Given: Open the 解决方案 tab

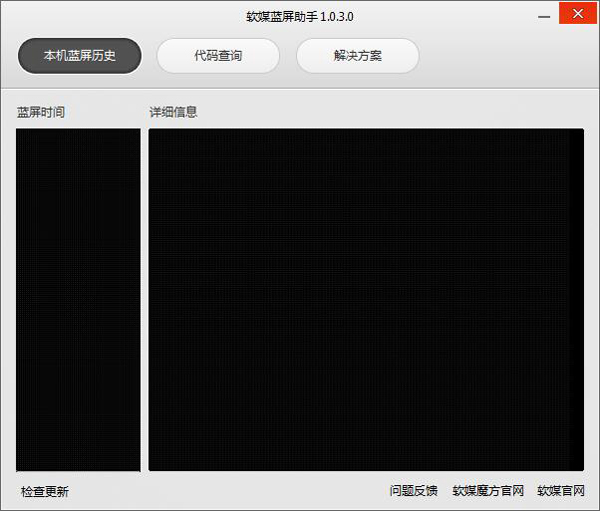Looking at the screenshot, I should (357, 56).
